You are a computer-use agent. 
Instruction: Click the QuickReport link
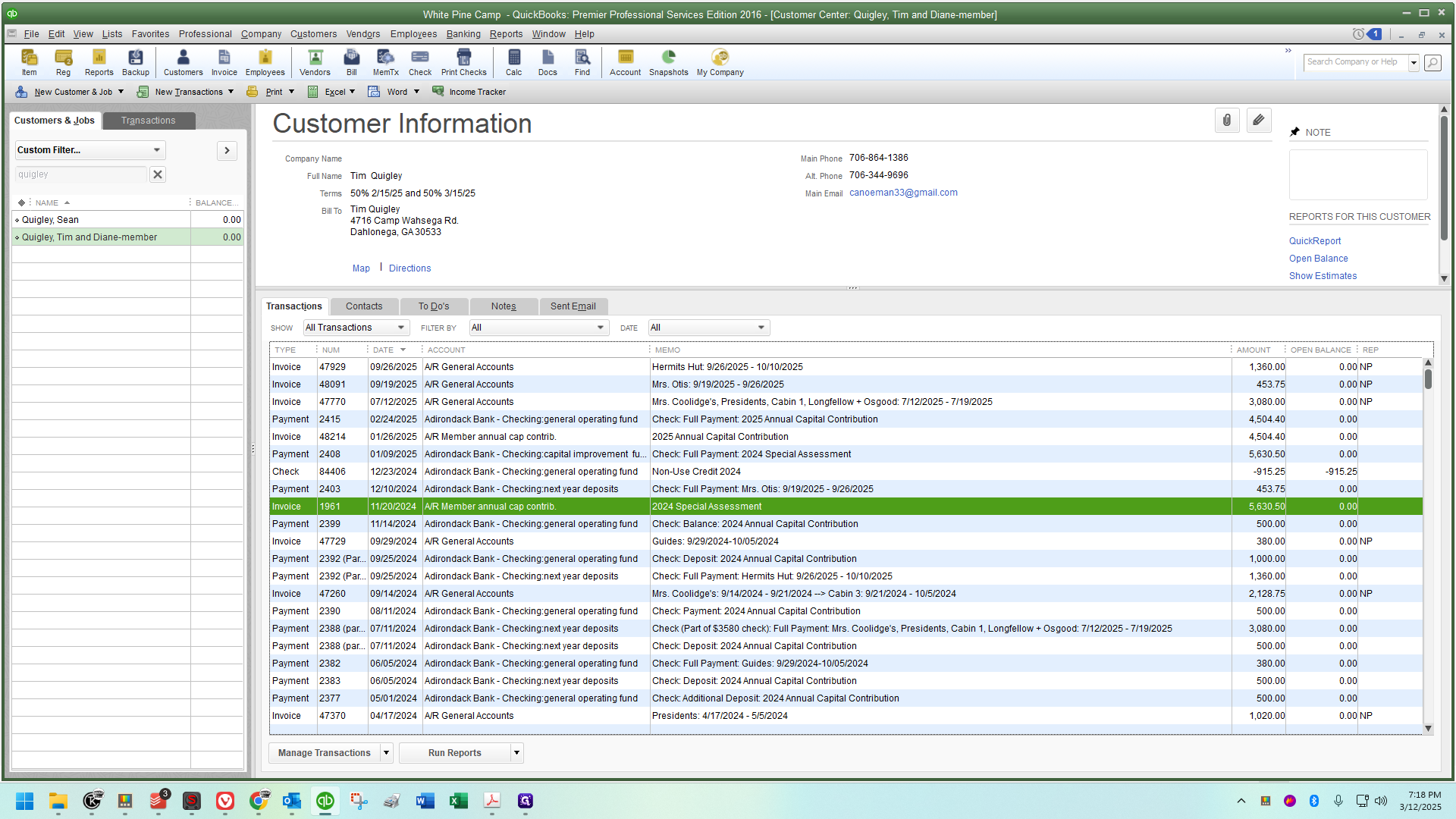pos(1315,241)
